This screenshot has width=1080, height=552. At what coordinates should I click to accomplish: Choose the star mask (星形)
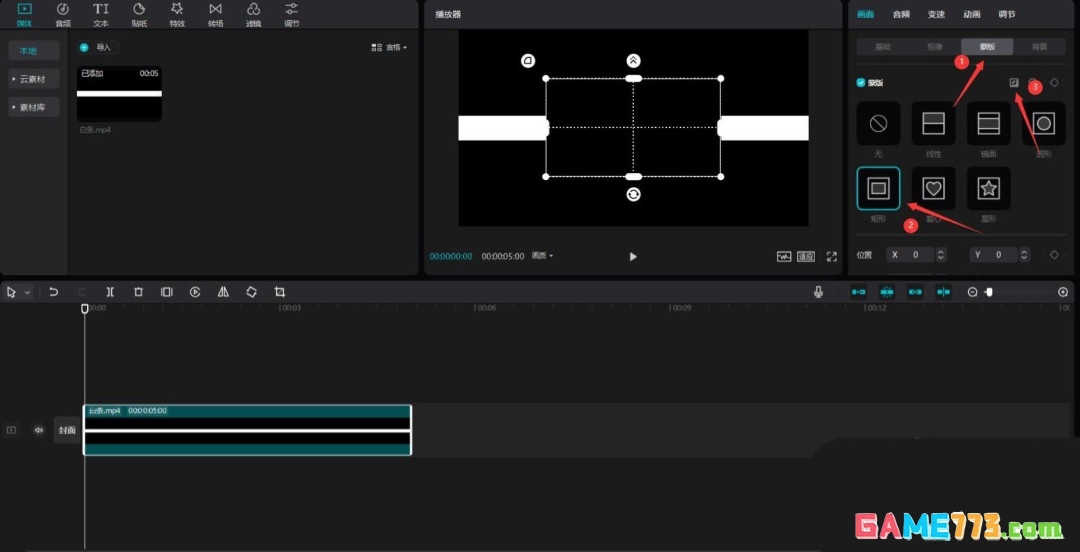click(988, 188)
